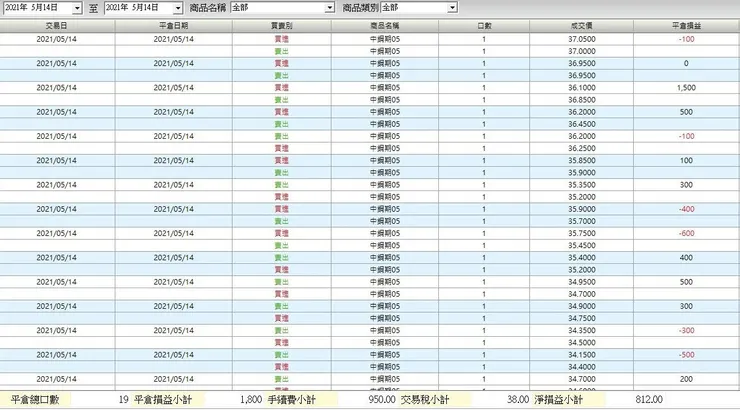The image size is (740, 410).
Task: Click the 平倉總口數 summary label
Action: (x=35, y=400)
